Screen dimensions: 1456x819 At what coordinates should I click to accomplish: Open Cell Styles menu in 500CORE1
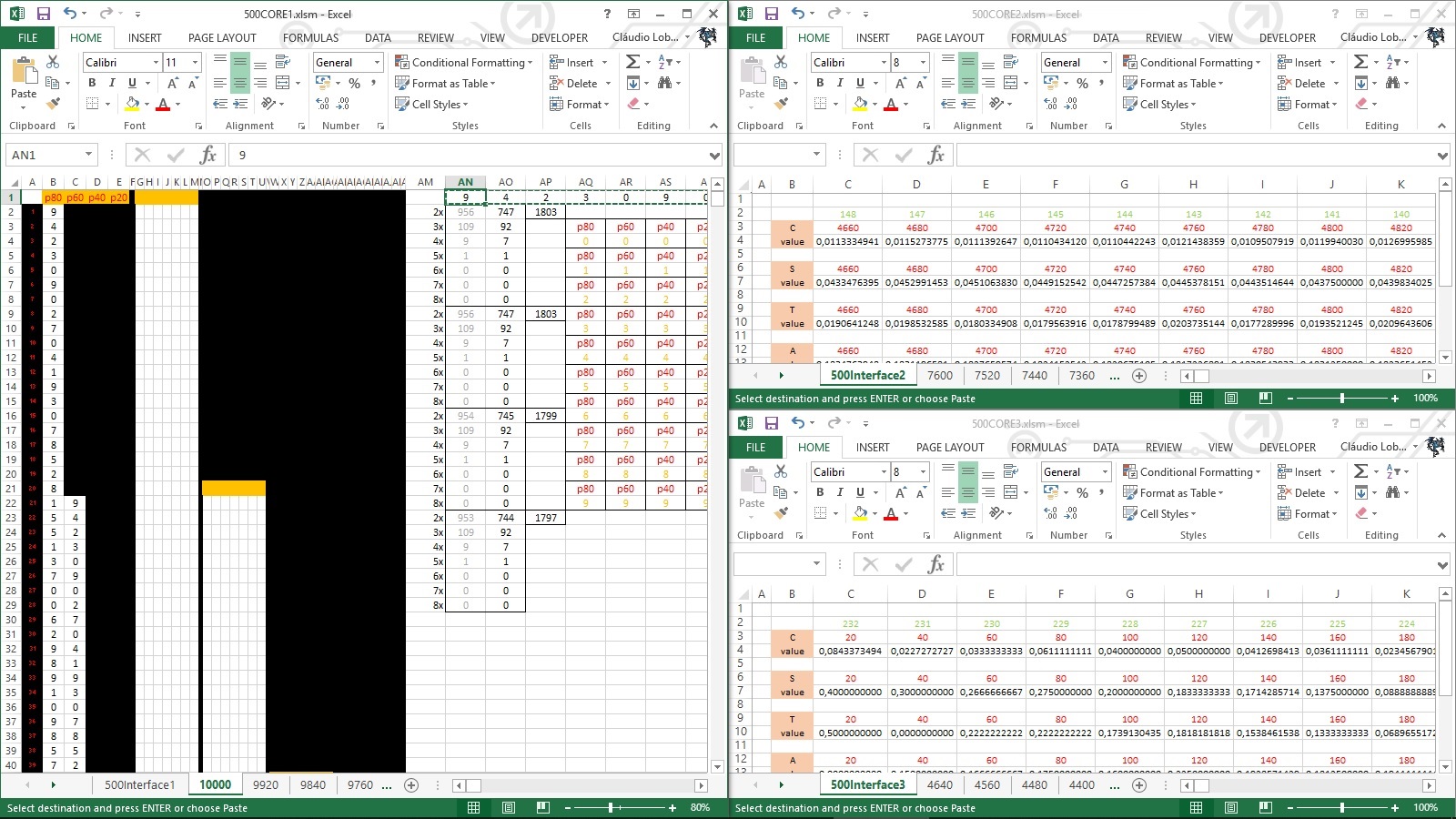coord(432,104)
